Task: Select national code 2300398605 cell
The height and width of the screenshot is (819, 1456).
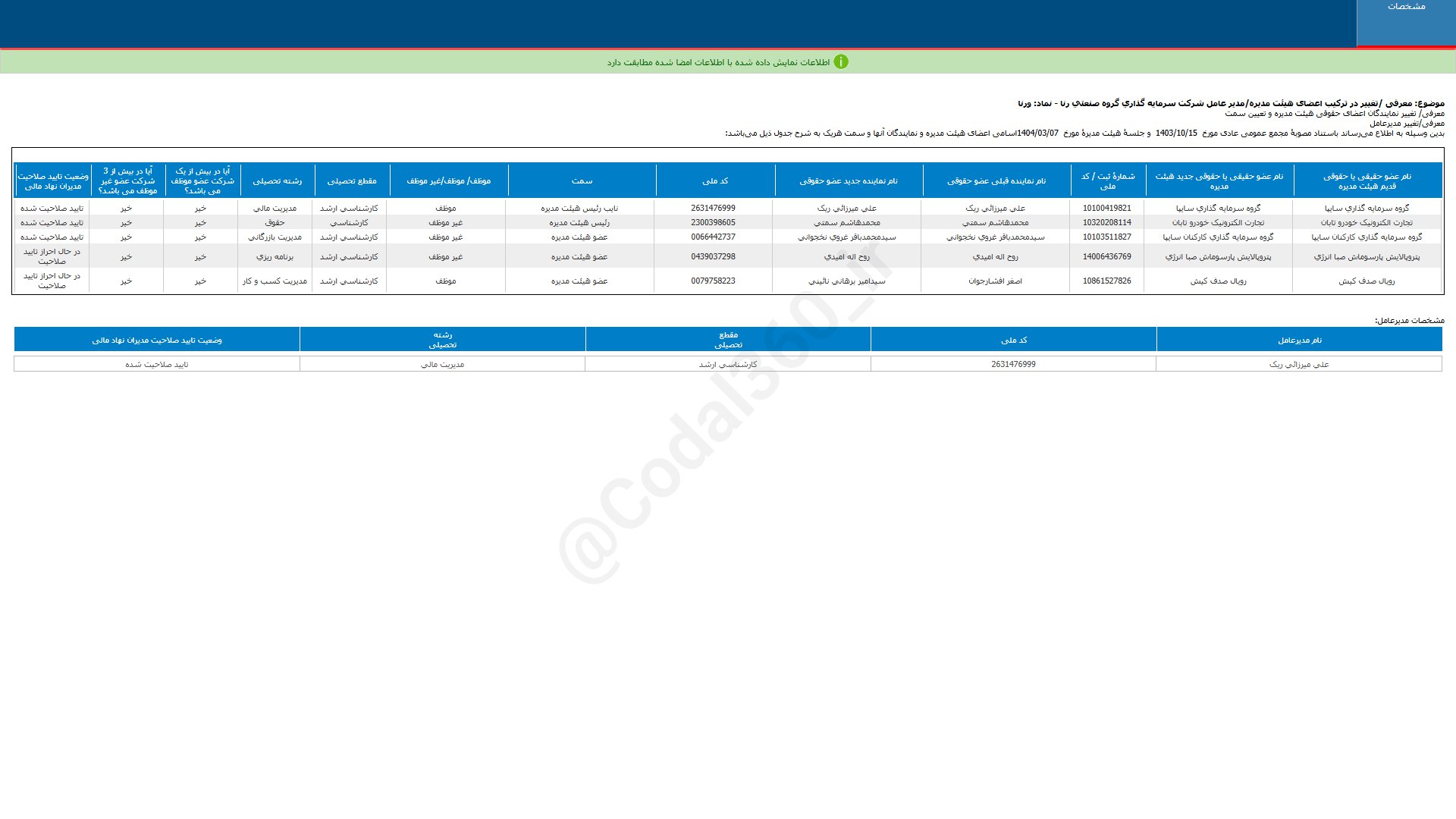Action: click(x=713, y=223)
